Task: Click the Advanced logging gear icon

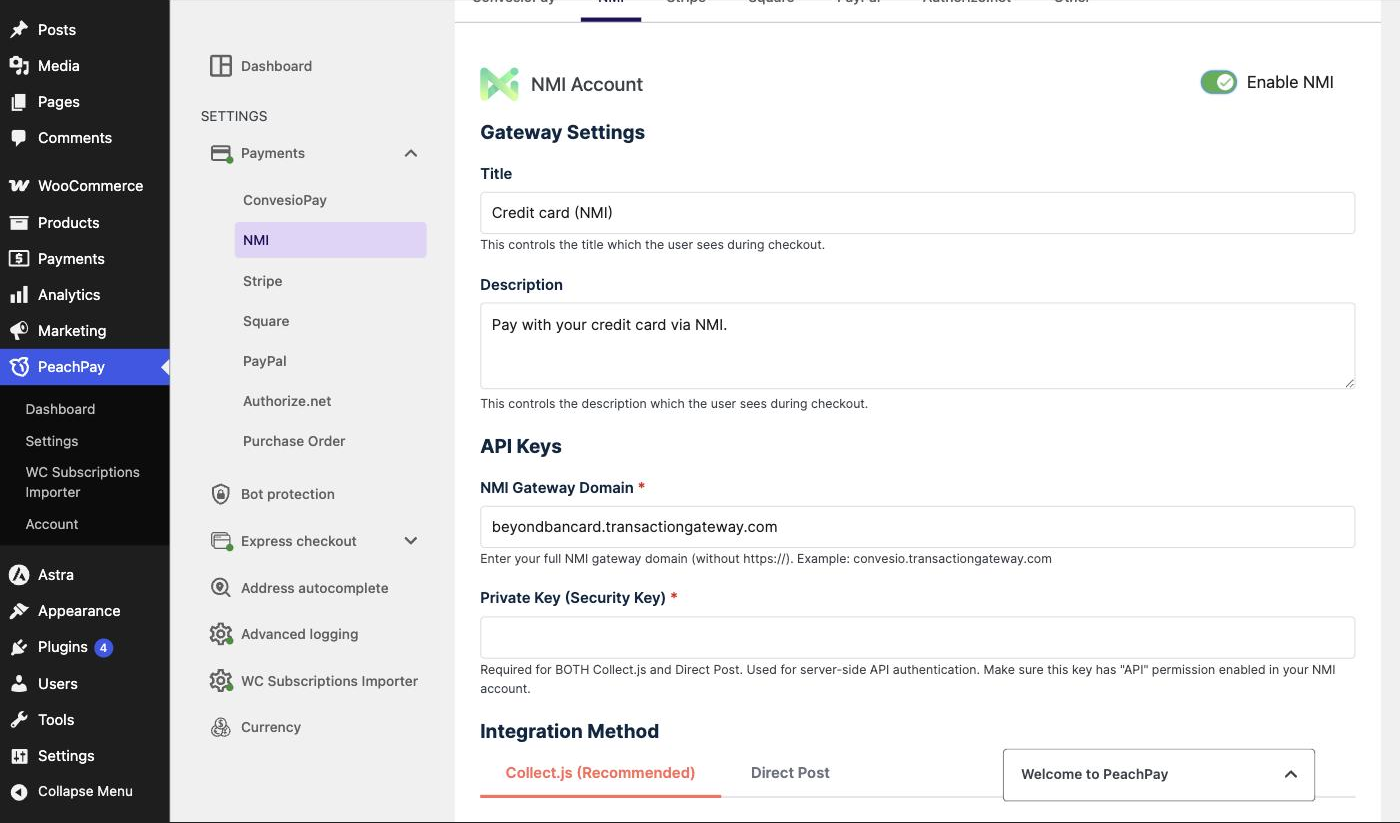Action: click(220, 634)
